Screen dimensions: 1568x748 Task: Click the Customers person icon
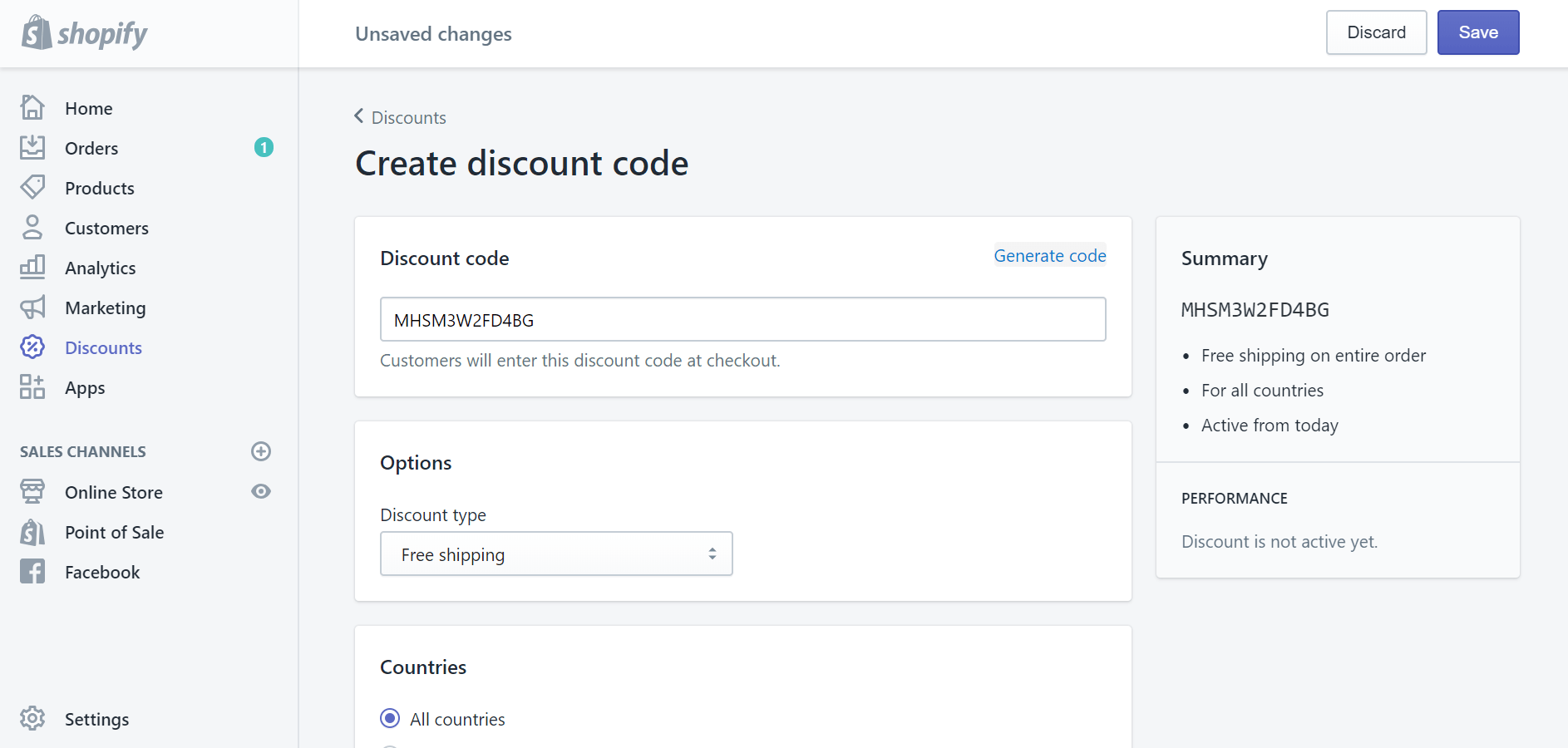click(32, 228)
